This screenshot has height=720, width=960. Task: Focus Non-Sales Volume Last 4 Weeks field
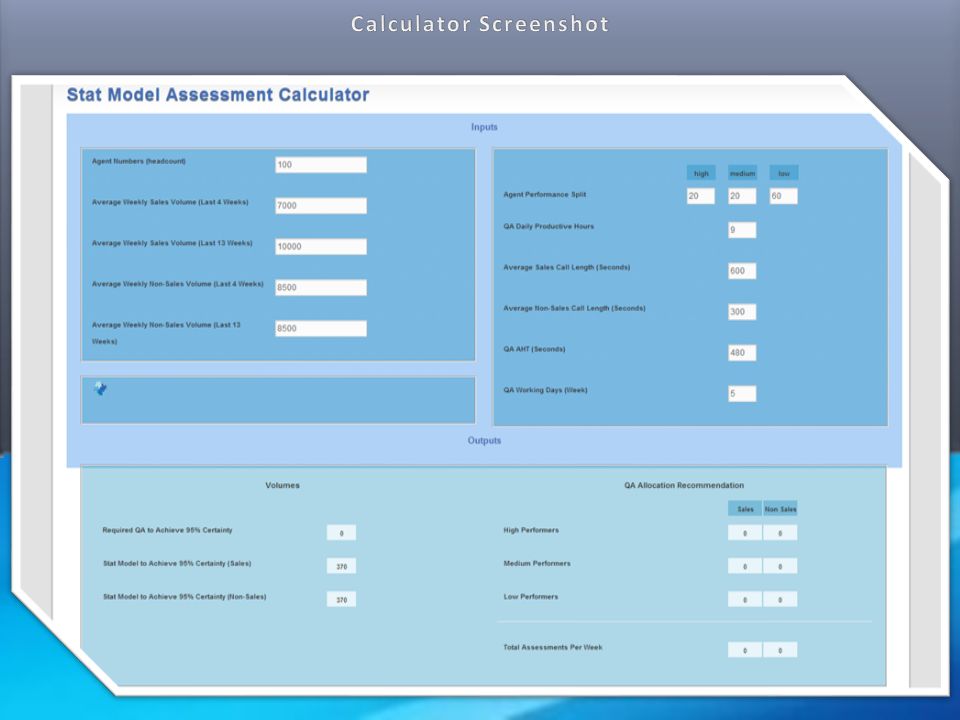(x=321, y=288)
